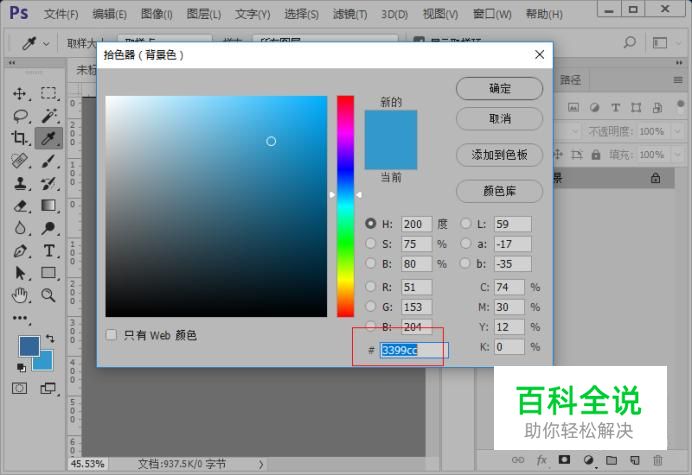Confirm color with 确定 button
Screen dimensions: 692x475
pos(499,88)
